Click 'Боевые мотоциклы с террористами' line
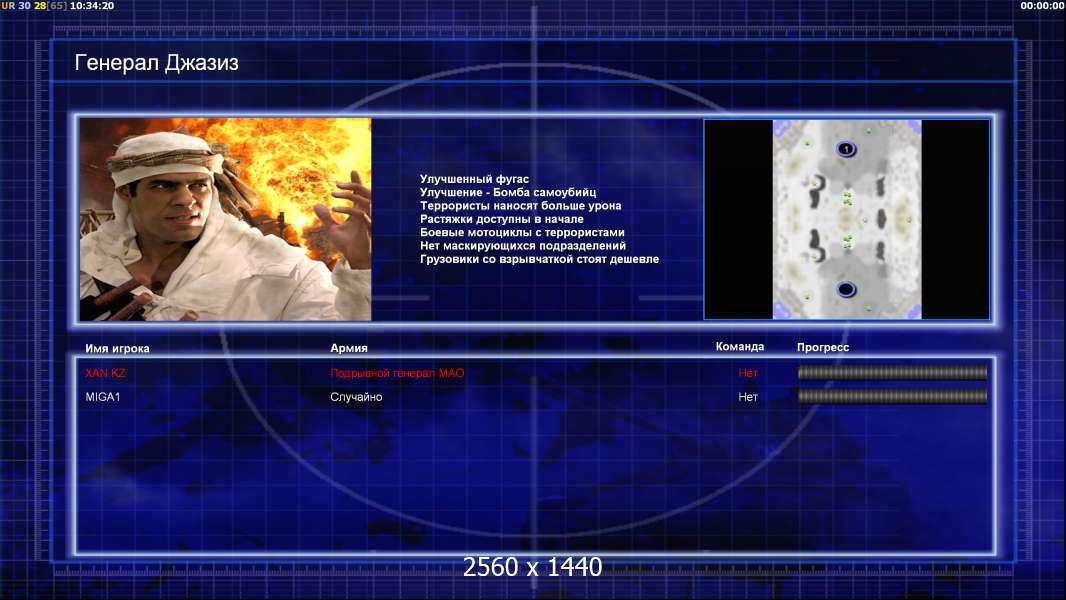The width and height of the screenshot is (1066, 600). coord(522,232)
